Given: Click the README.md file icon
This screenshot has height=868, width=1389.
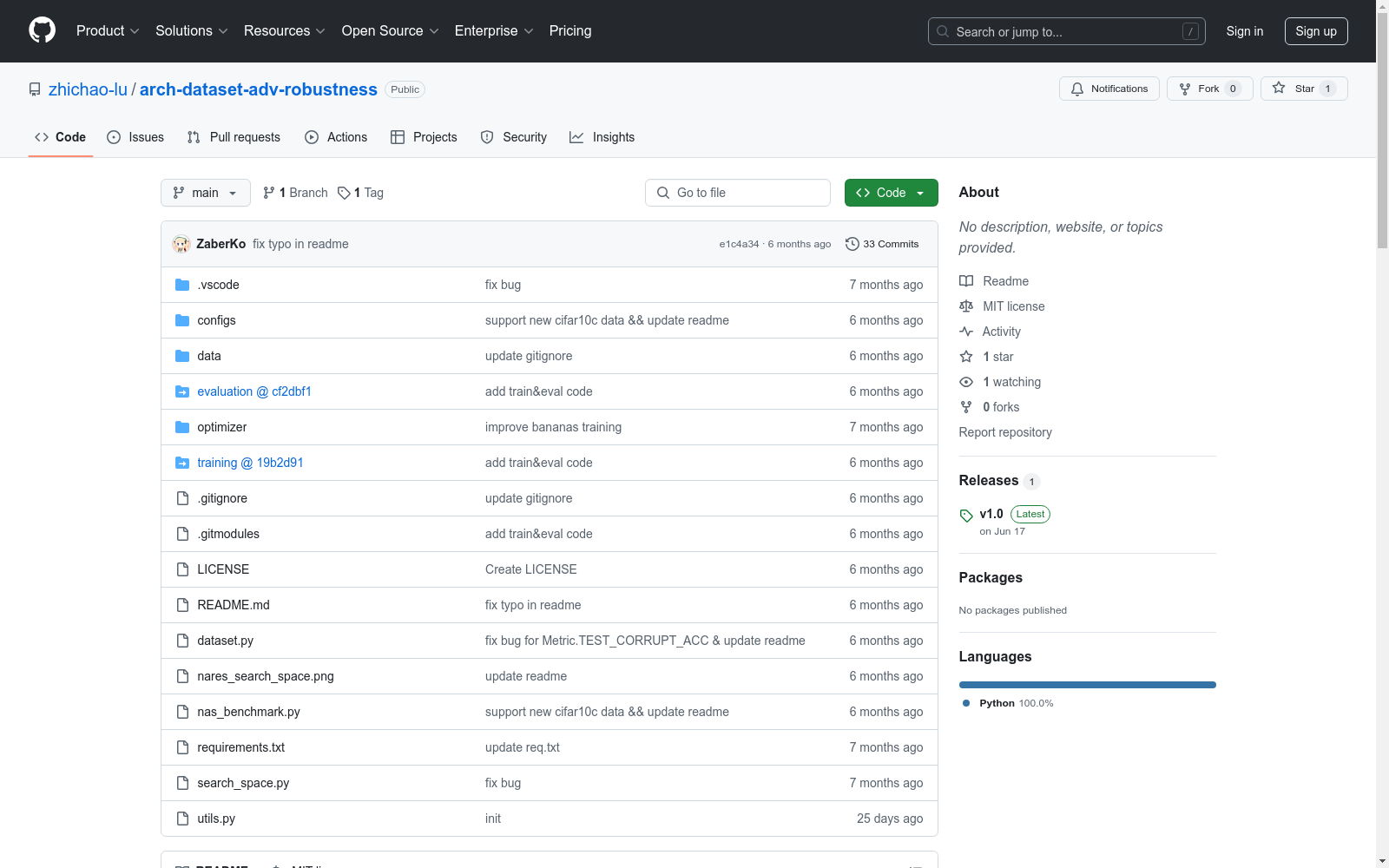Looking at the screenshot, I should coord(182,605).
